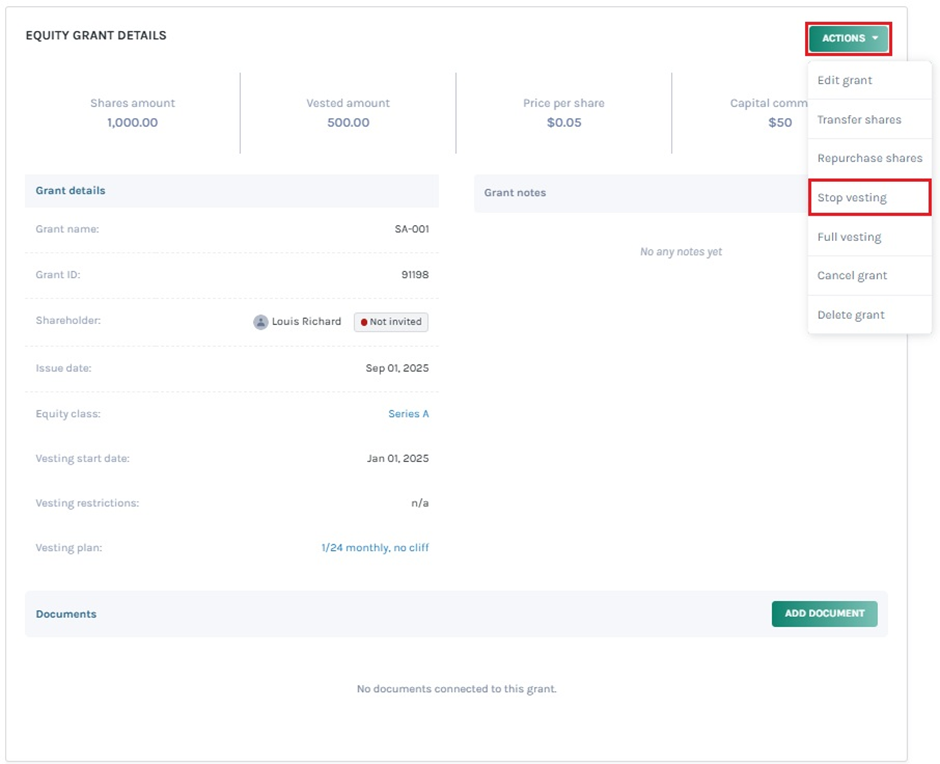The height and width of the screenshot is (764, 940).
Task: Click the Stop vesting option
Action: [852, 197]
